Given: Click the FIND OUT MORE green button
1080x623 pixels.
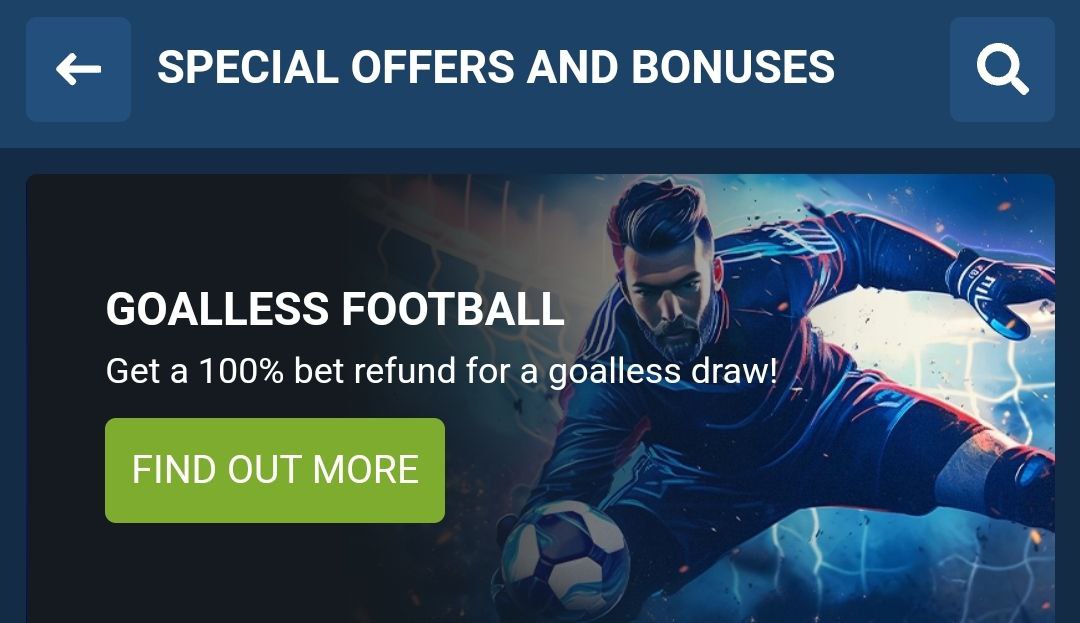Looking at the screenshot, I should (x=275, y=470).
